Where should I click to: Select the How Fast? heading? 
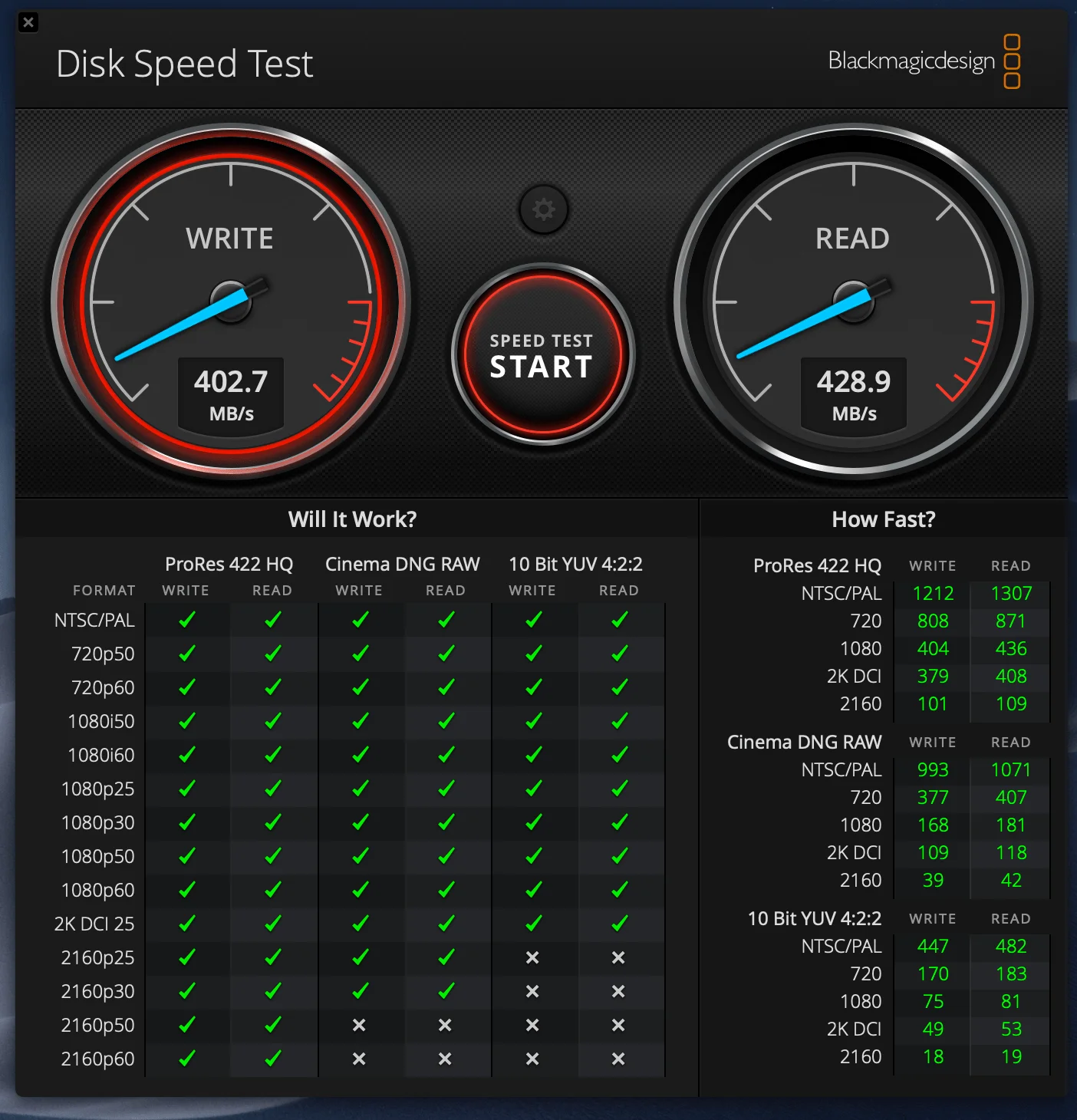click(884, 519)
